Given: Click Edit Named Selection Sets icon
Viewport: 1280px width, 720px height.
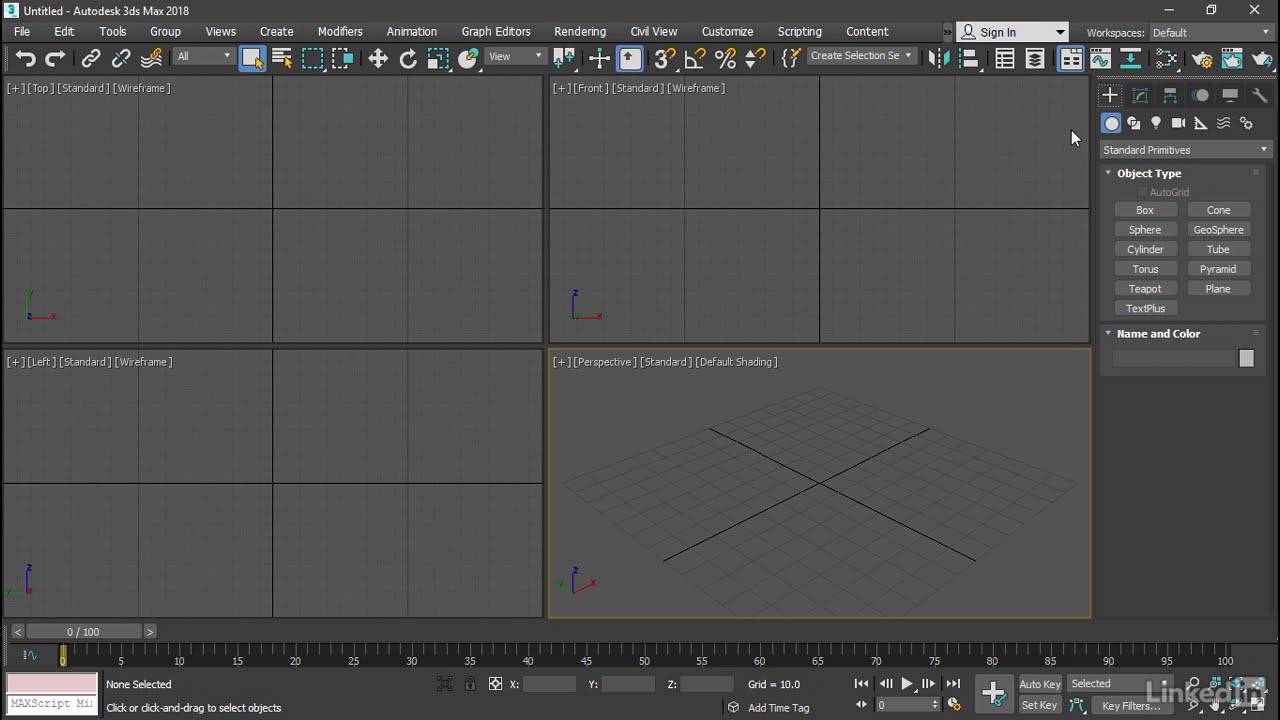Looking at the screenshot, I should click(x=790, y=59).
